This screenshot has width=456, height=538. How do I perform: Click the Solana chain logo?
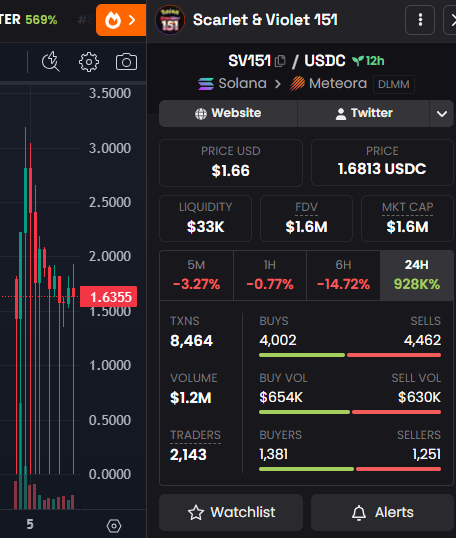tap(206, 84)
